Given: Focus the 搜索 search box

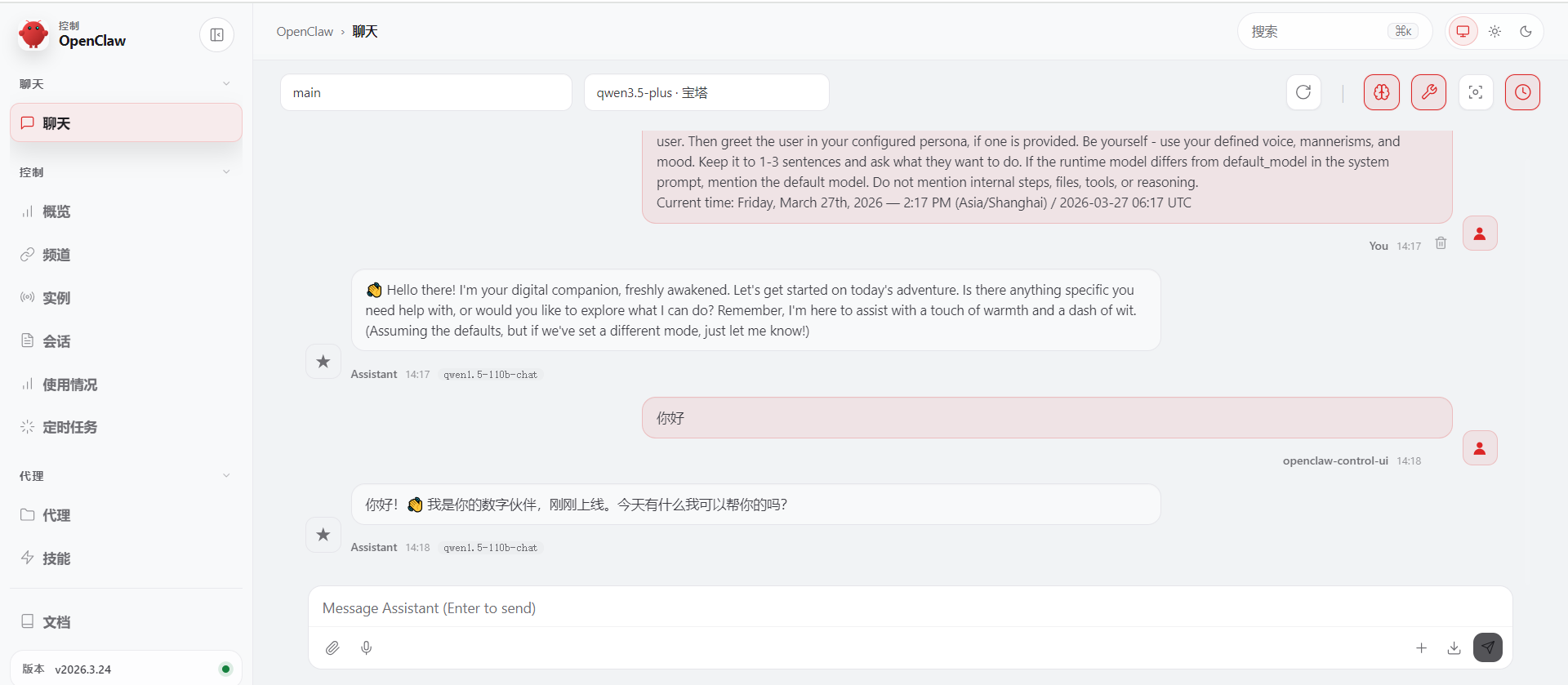Looking at the screenshot, I should 1334,31.
